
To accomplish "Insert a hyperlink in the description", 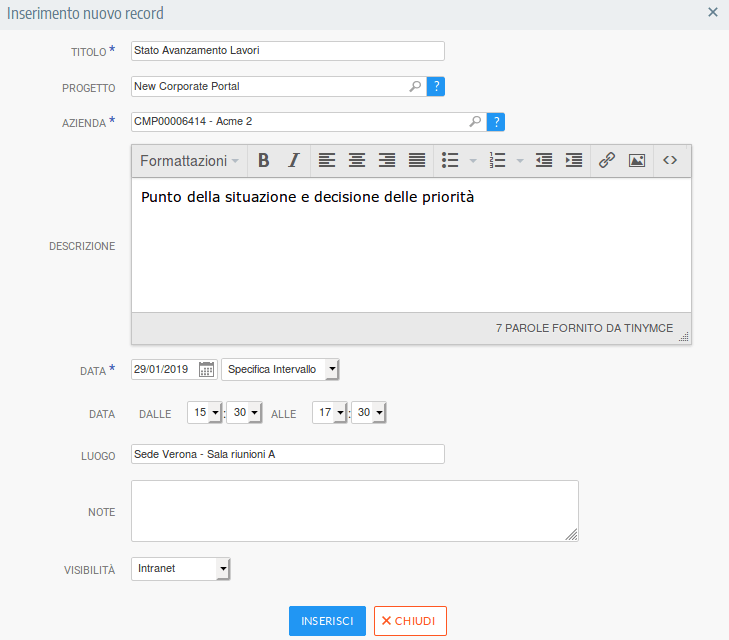I will pyautogui.click(x=607, y=160).
